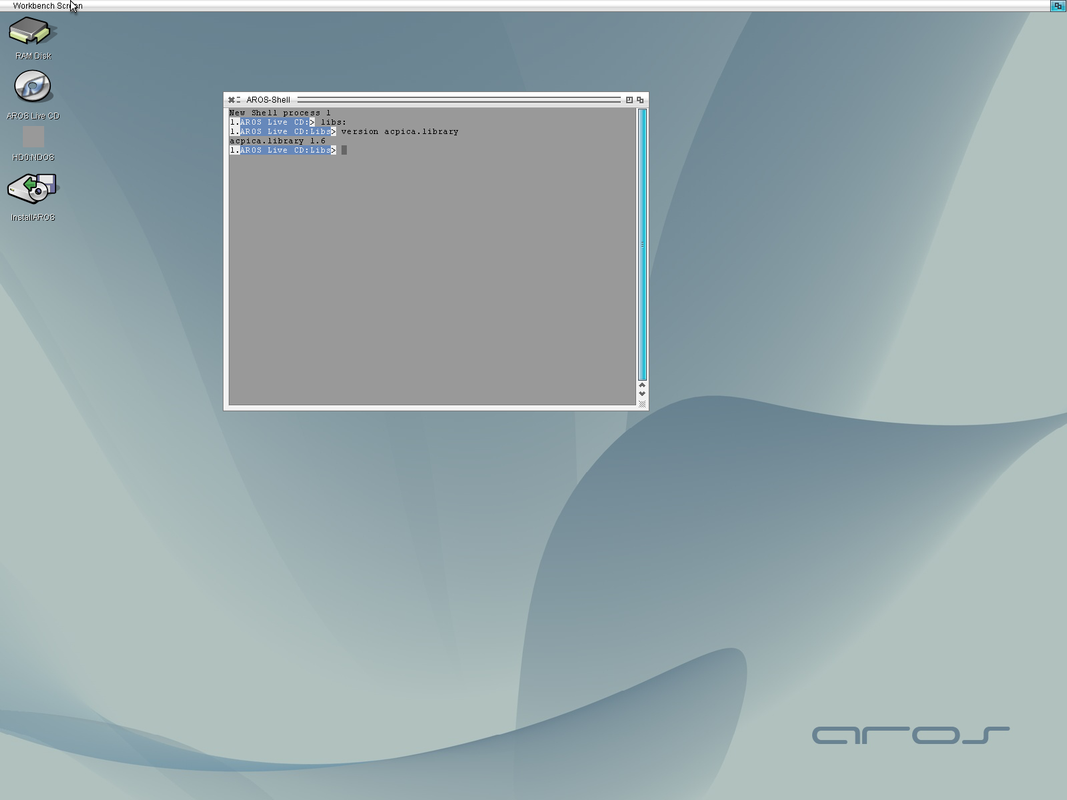The height and width of the screenshot is (800, 1067).
Task: Click the screen depth gadget in the Workbench title bar
Action: tap(1057, 5)
